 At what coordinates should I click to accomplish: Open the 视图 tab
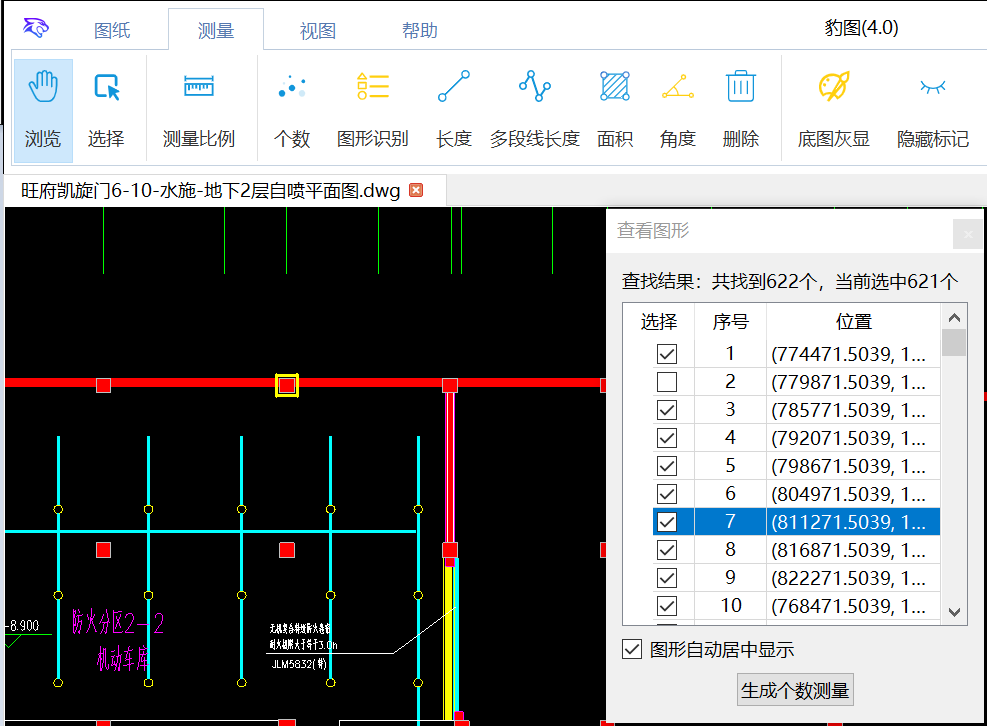(318, 30)
